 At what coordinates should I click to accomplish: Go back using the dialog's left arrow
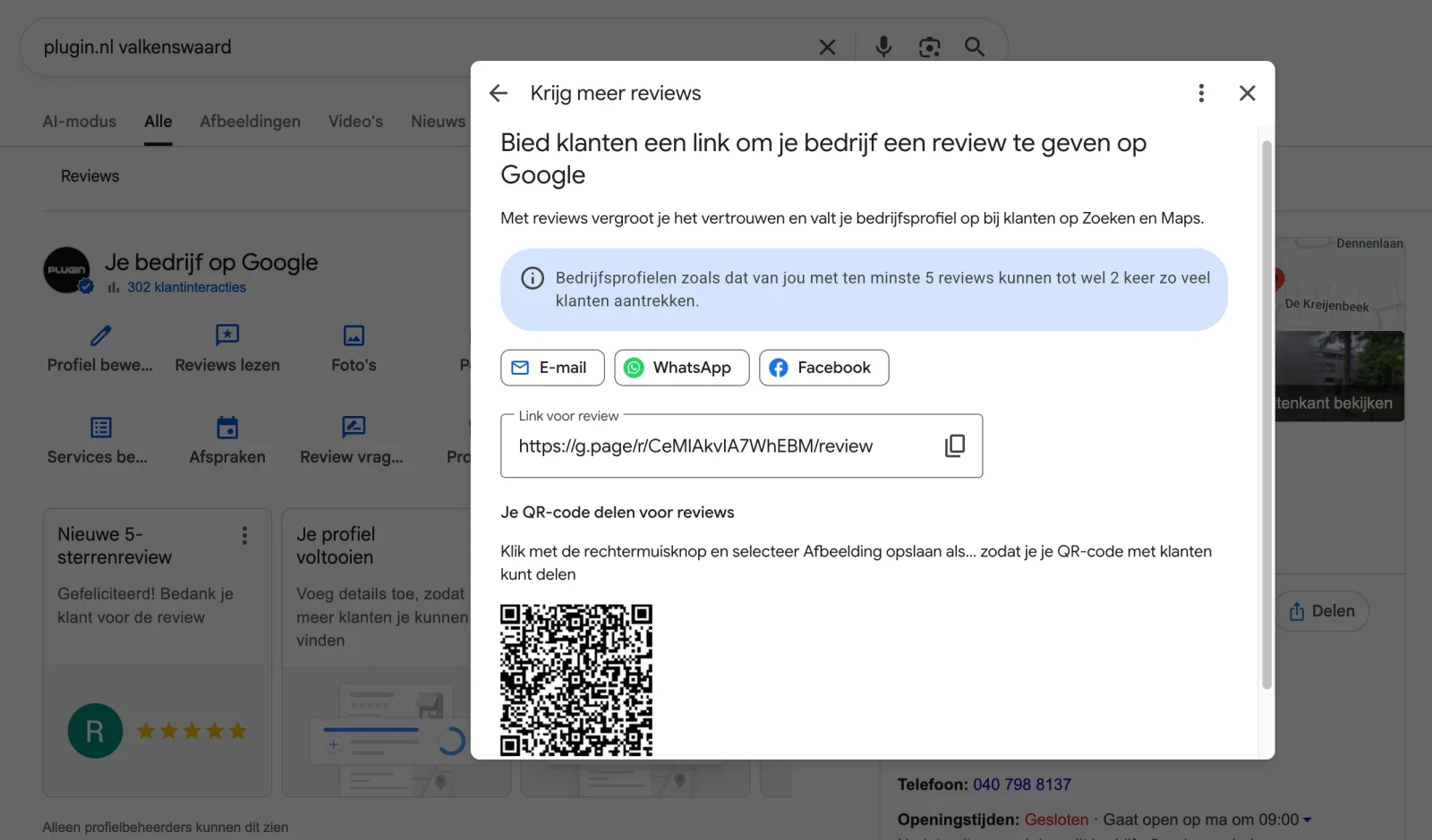[x=499, y=93]
